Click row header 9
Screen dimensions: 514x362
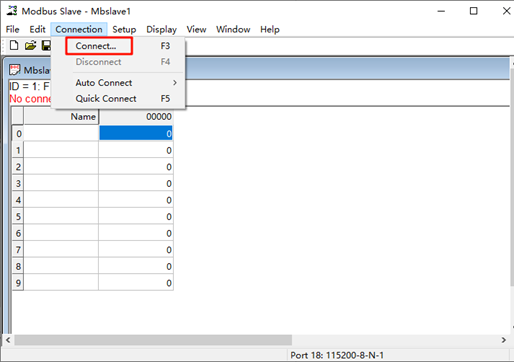(18, 283)
